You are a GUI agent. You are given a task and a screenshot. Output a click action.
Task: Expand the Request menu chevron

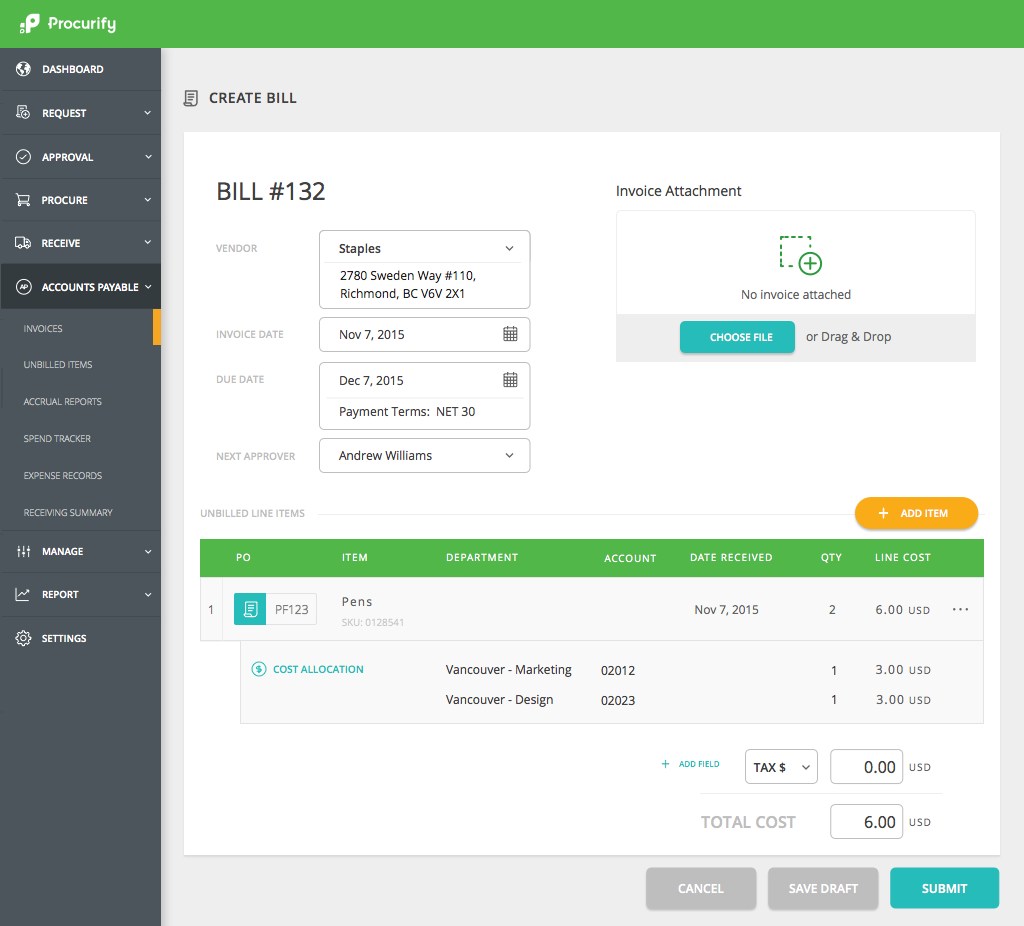click(x=148, y=112)
